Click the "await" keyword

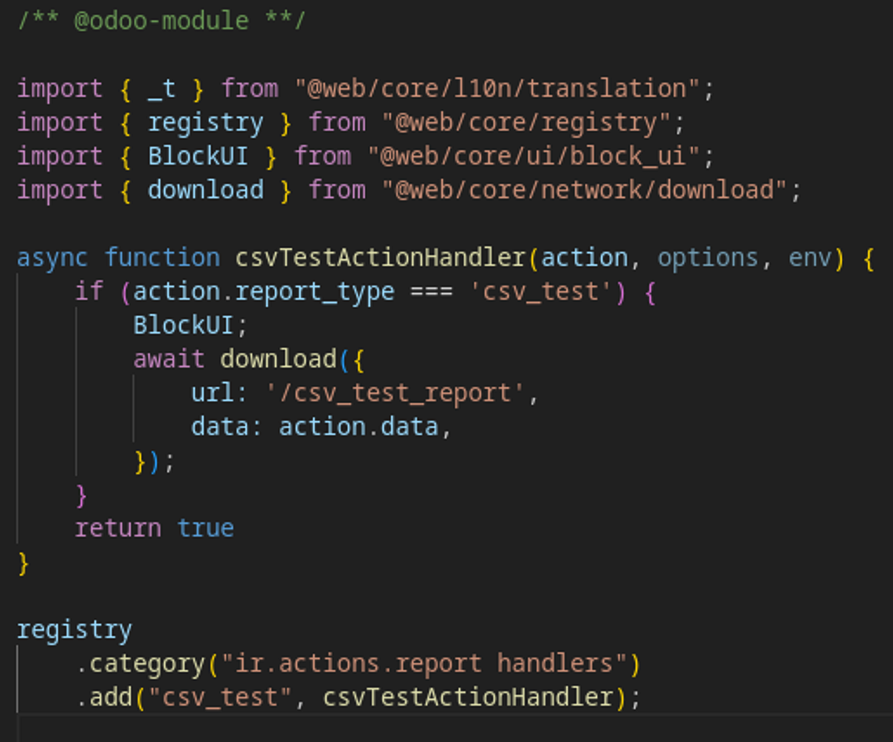[x=169, y=359]
